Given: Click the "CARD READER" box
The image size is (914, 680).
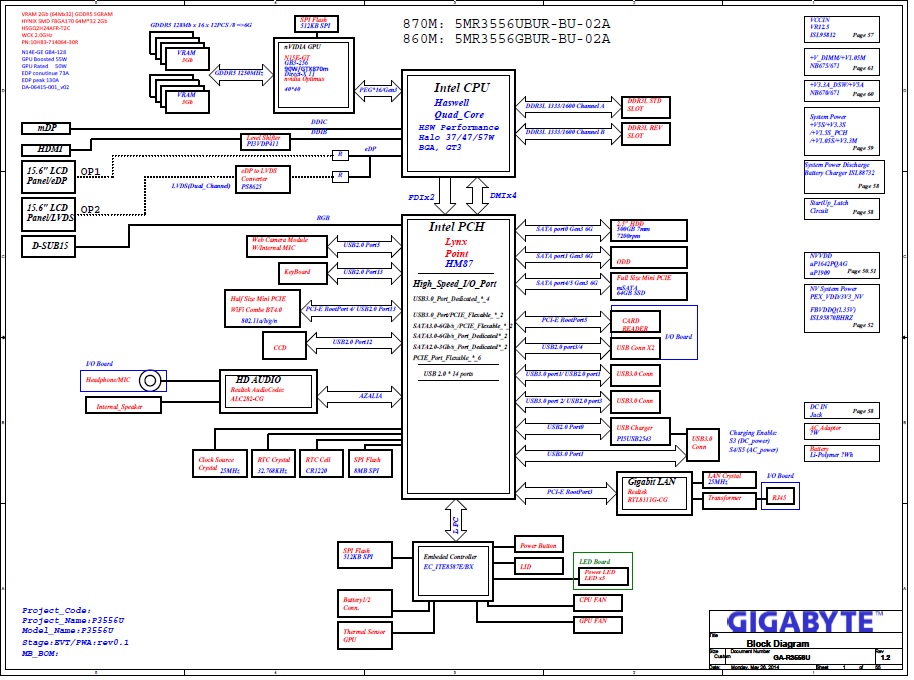Looking at the screenshot, I should [635, 322].
